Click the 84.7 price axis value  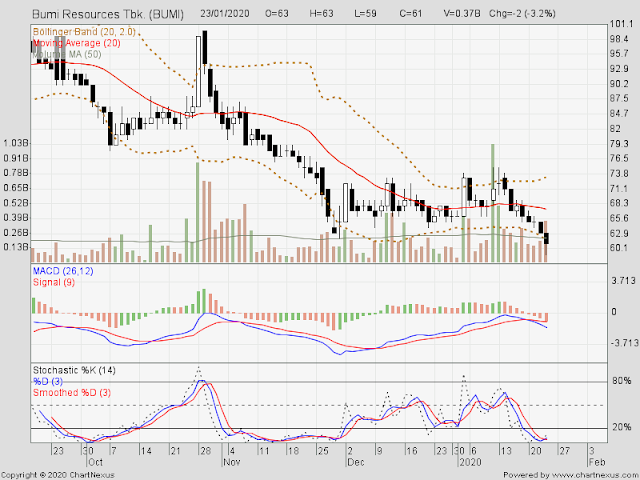tap(619, 113)
